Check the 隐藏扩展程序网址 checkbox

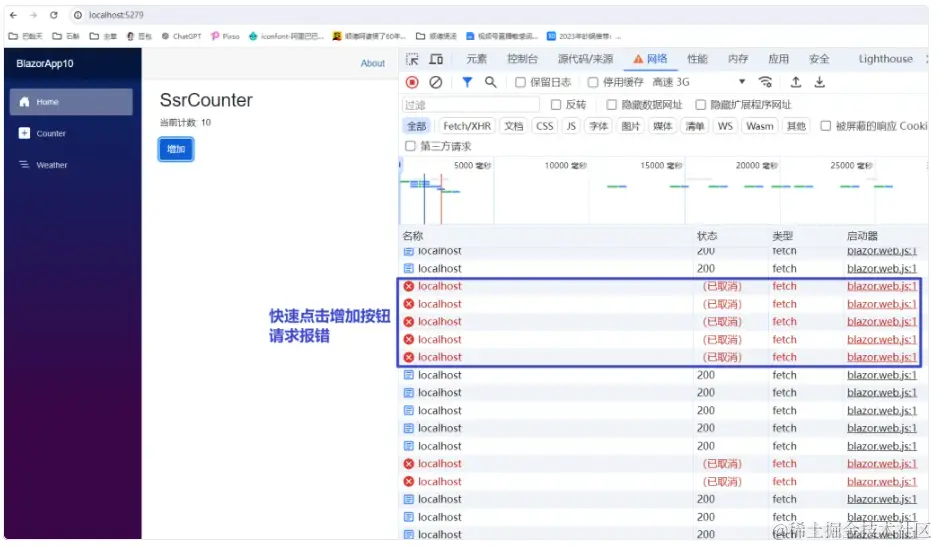[x=701, y=105]
